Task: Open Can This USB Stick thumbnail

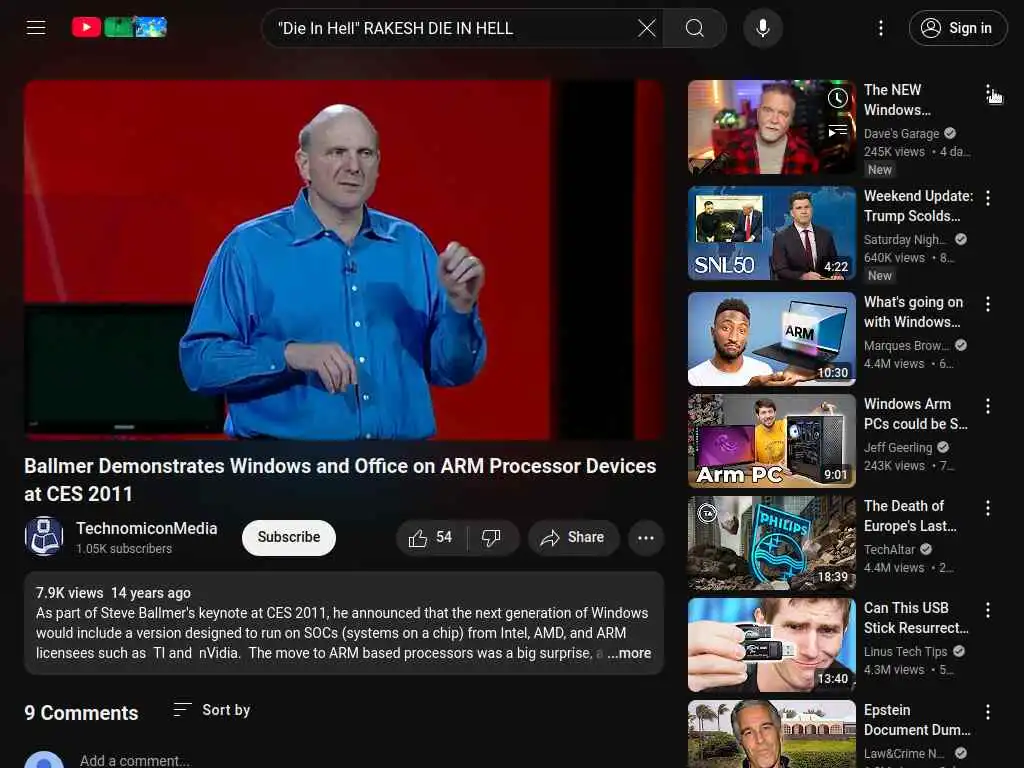Action: pyautogui.click(x=771, y=645)
